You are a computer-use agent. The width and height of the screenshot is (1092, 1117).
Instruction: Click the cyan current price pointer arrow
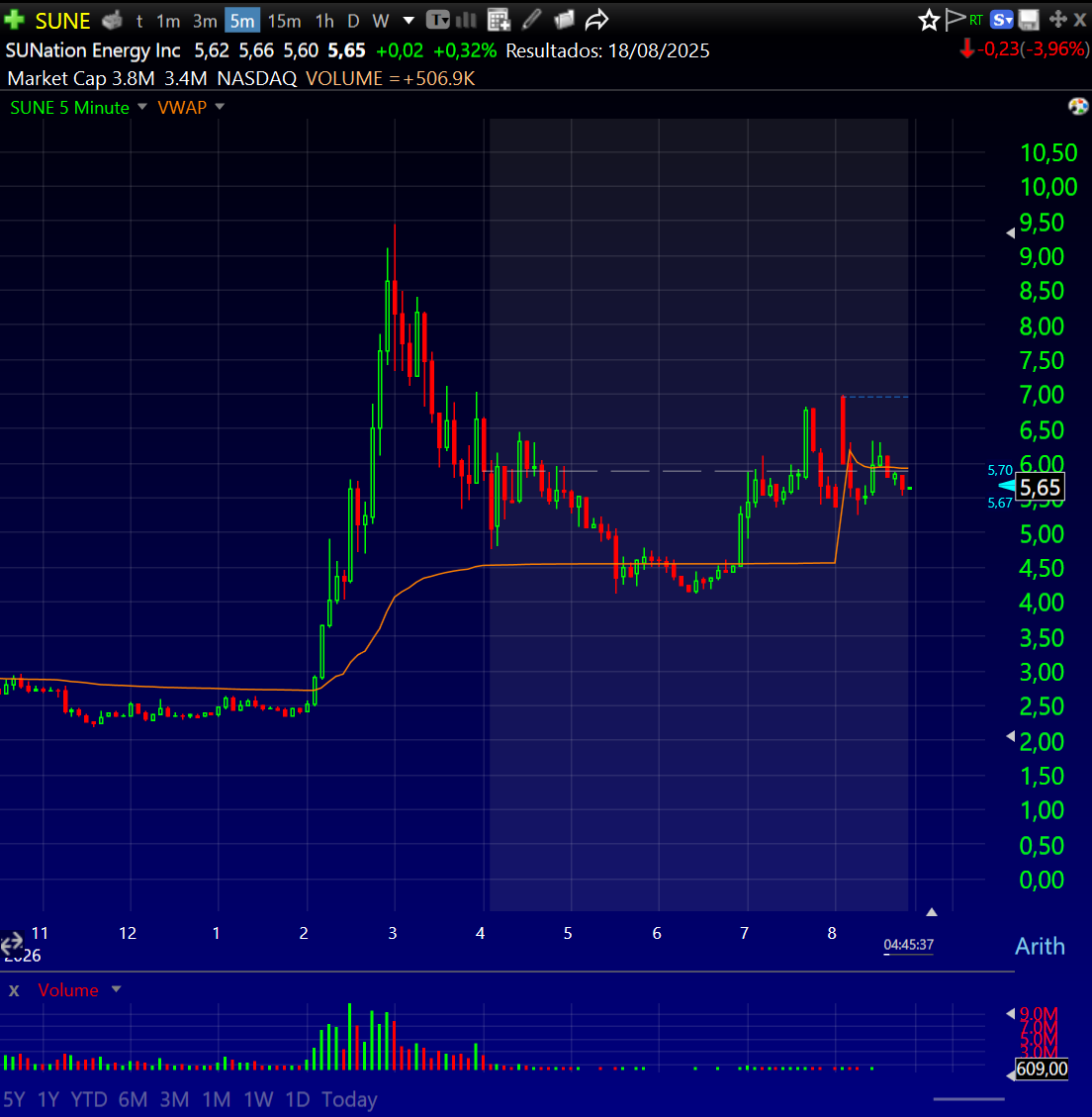tap(1007, 486)
